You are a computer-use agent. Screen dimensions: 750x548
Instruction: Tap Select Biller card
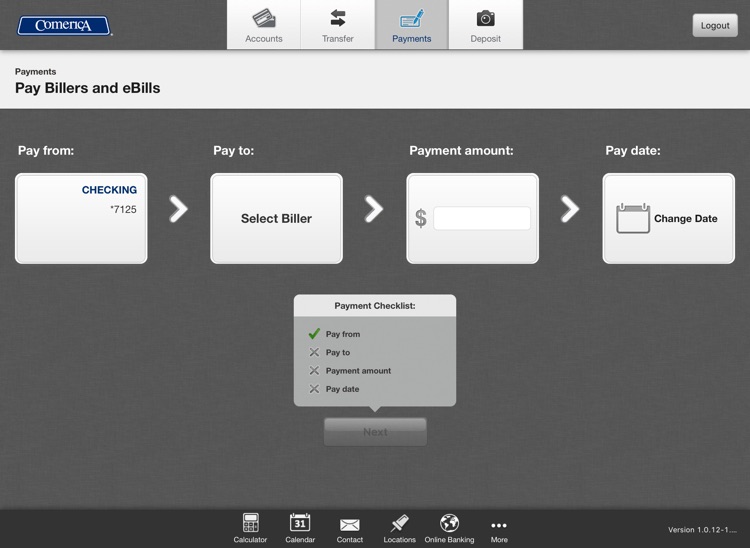[x=276, y=218]
